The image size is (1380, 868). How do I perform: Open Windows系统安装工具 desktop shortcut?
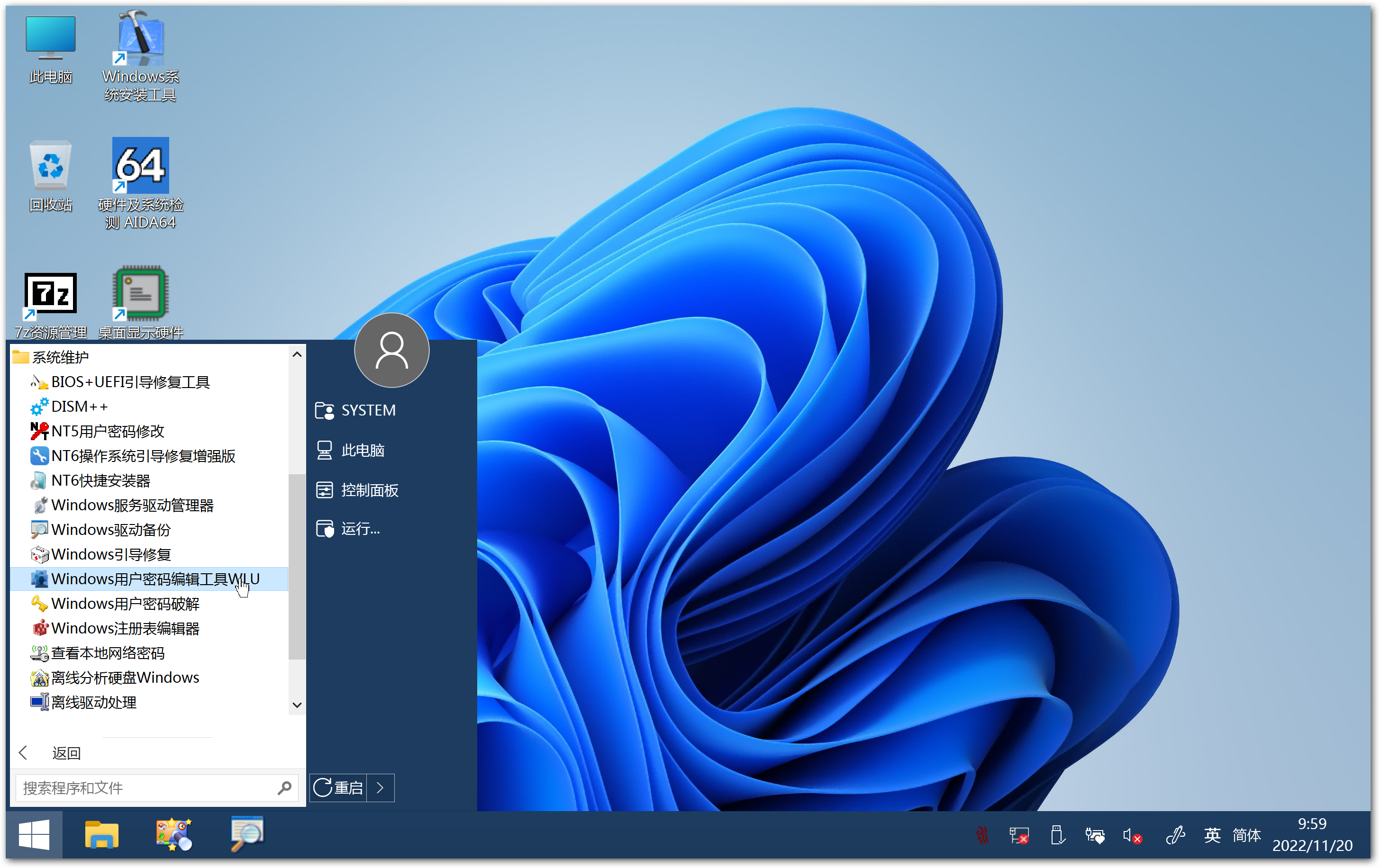(x=140, y=56)
